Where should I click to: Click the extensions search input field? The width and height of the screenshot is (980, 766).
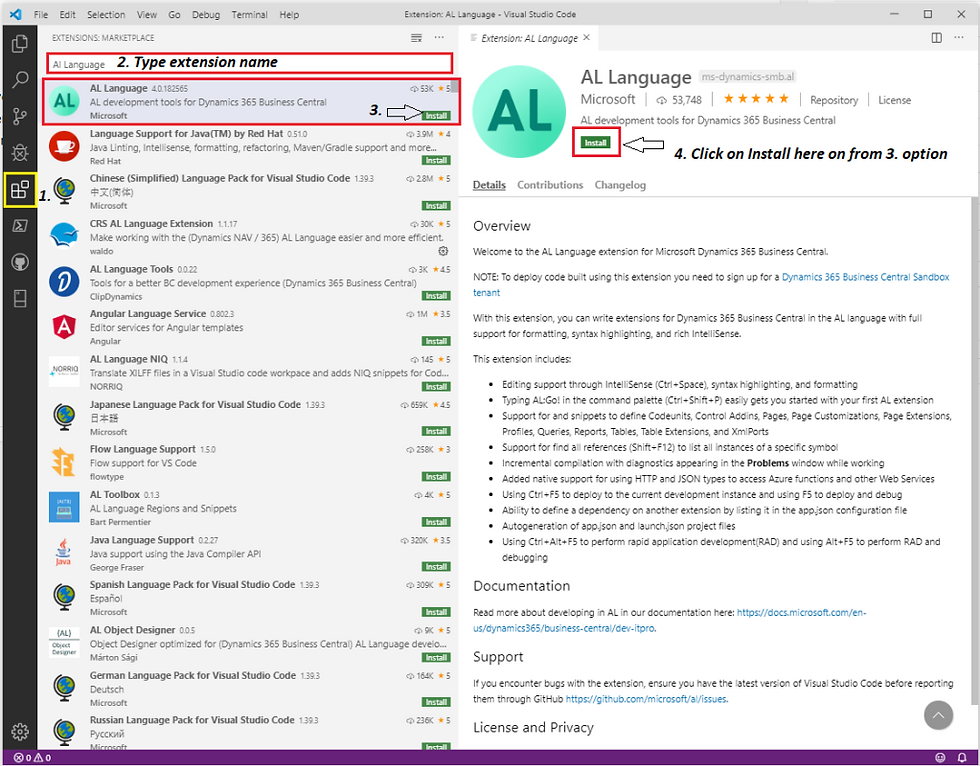click(x=249, y=63)
